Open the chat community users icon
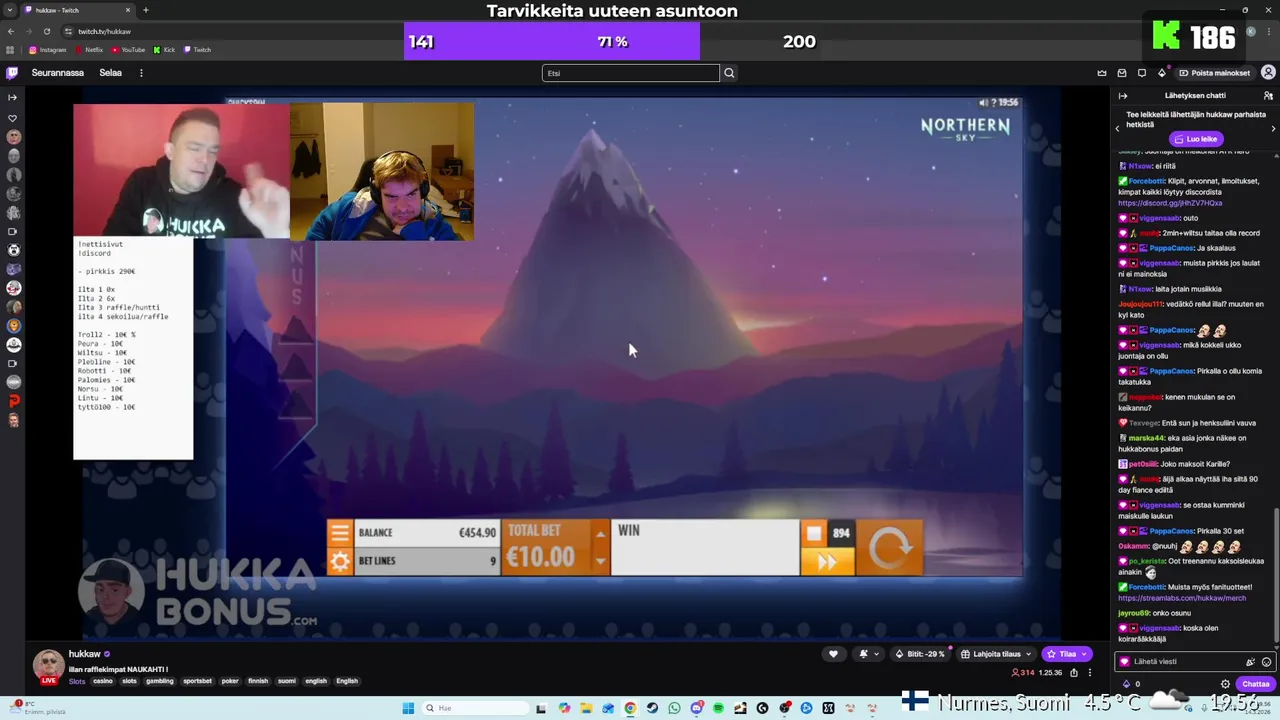The image size is (1280, 720). click(x=1268, y=96)
